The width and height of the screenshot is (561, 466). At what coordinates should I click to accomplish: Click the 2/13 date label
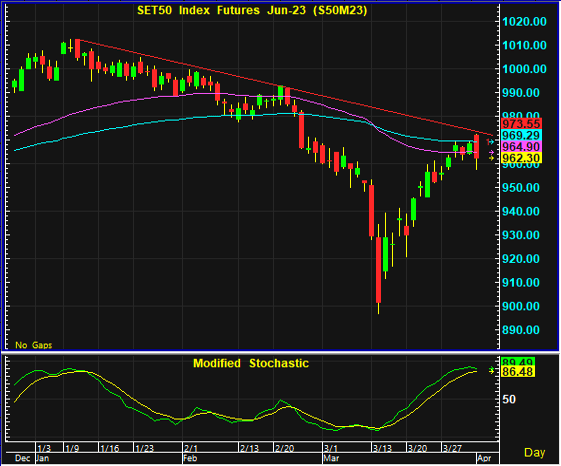pos(249,448)
